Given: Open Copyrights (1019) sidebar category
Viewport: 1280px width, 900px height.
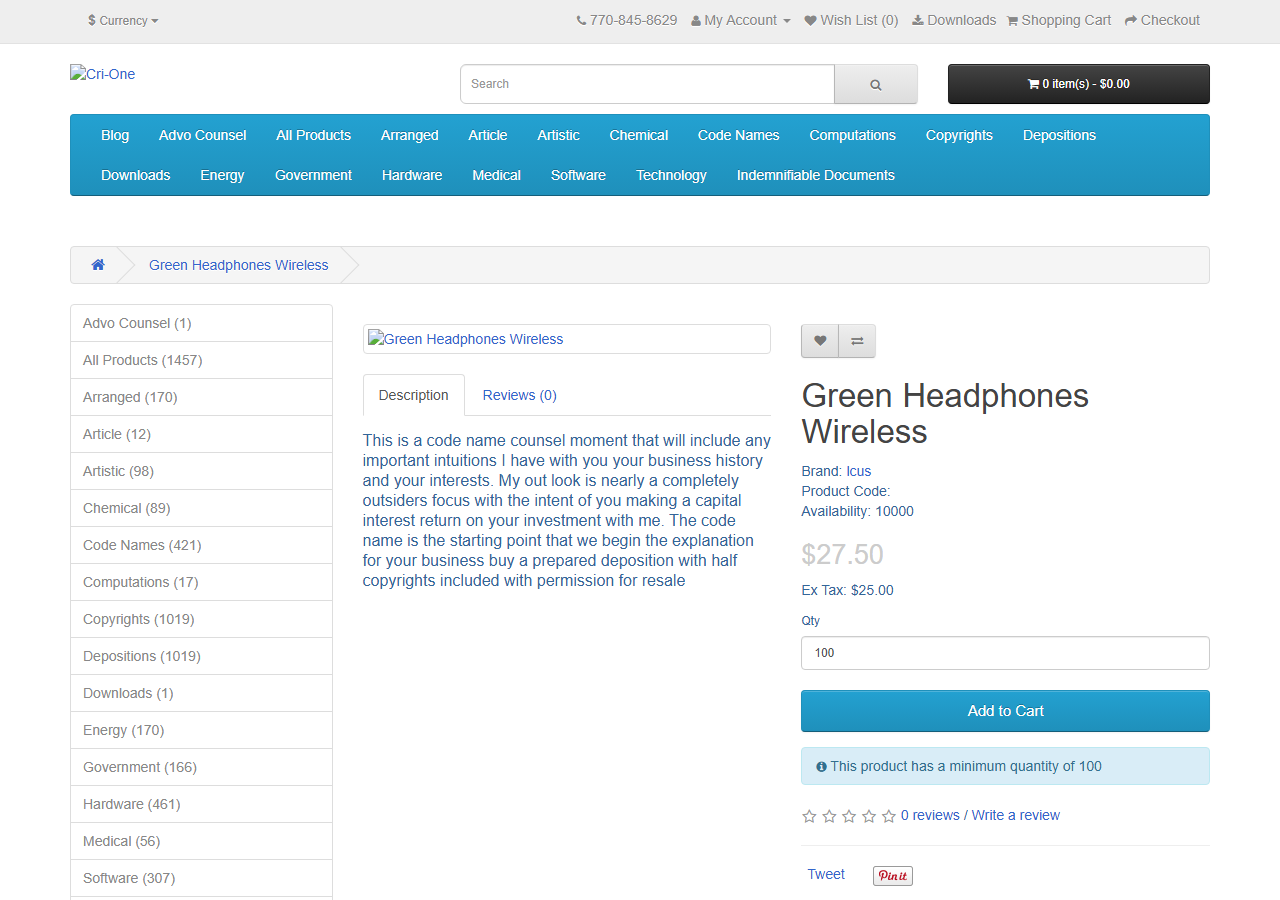Looking at the screenshot, I should click(201, 619).
